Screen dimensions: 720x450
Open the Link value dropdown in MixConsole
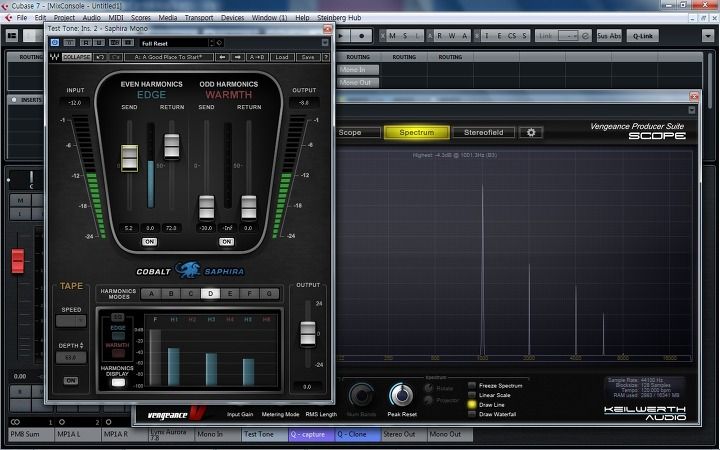(568, 35)
